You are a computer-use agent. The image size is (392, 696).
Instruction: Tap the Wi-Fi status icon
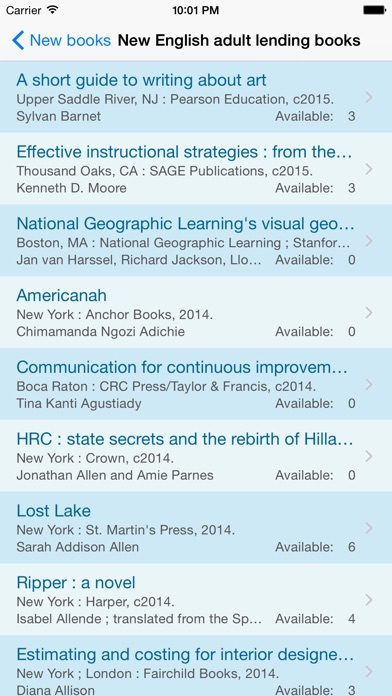[x=53, y=10]
